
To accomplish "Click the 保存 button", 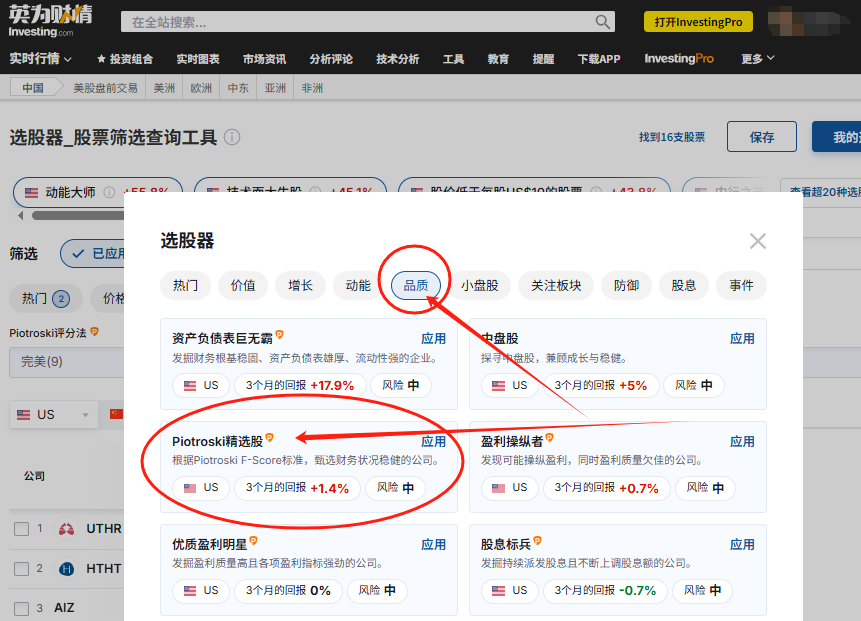I will pos(762,137).
